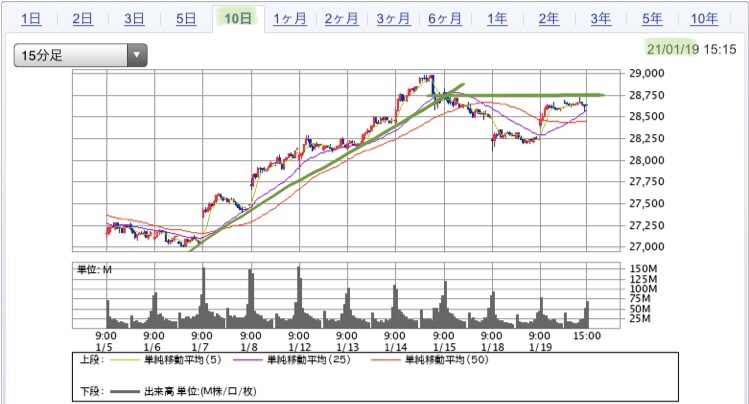Click the 28,750 price axis label

[647, 95]
